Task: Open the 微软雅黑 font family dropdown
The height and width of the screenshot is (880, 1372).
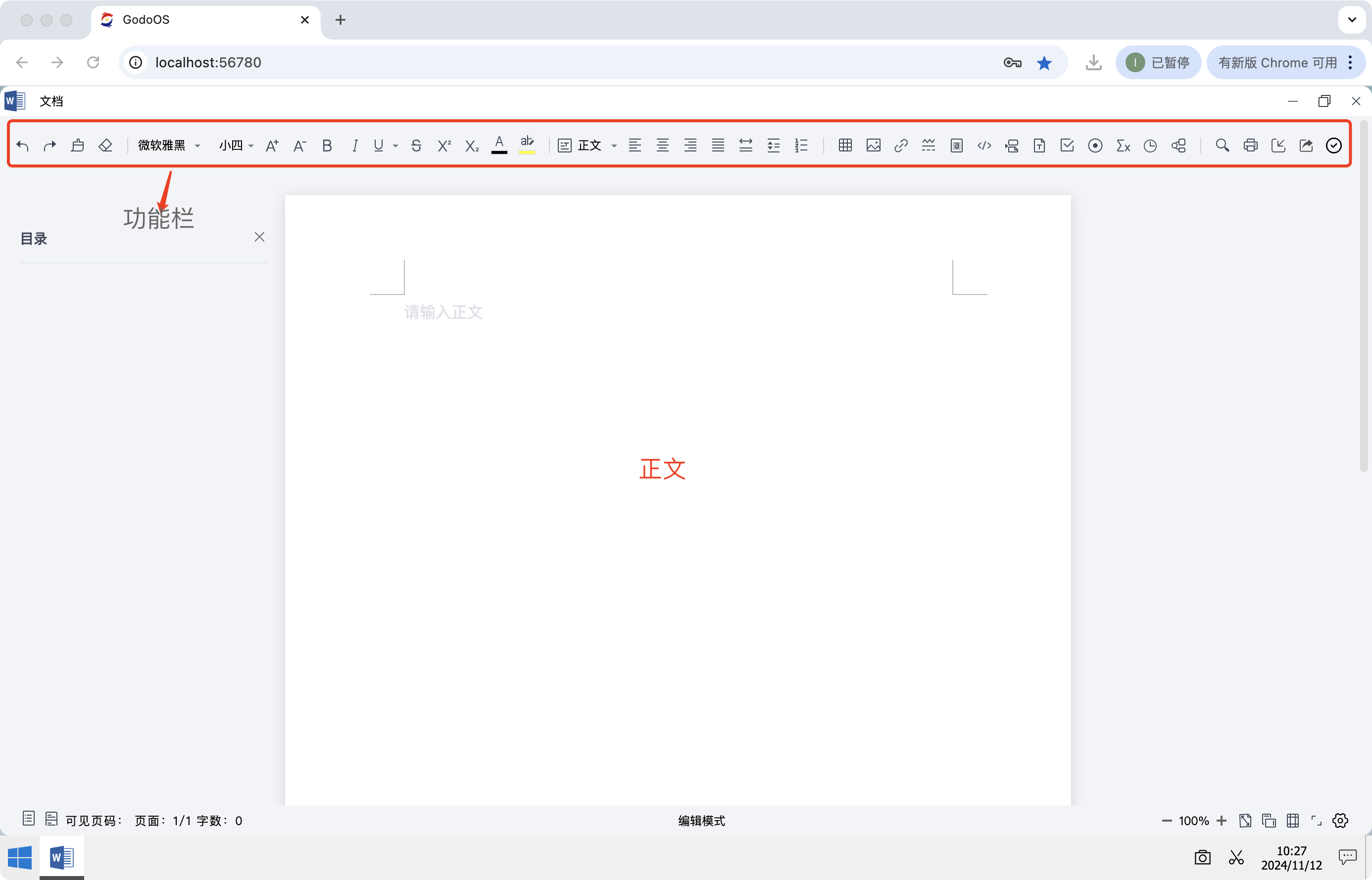Action: click(x=169, y=146)
